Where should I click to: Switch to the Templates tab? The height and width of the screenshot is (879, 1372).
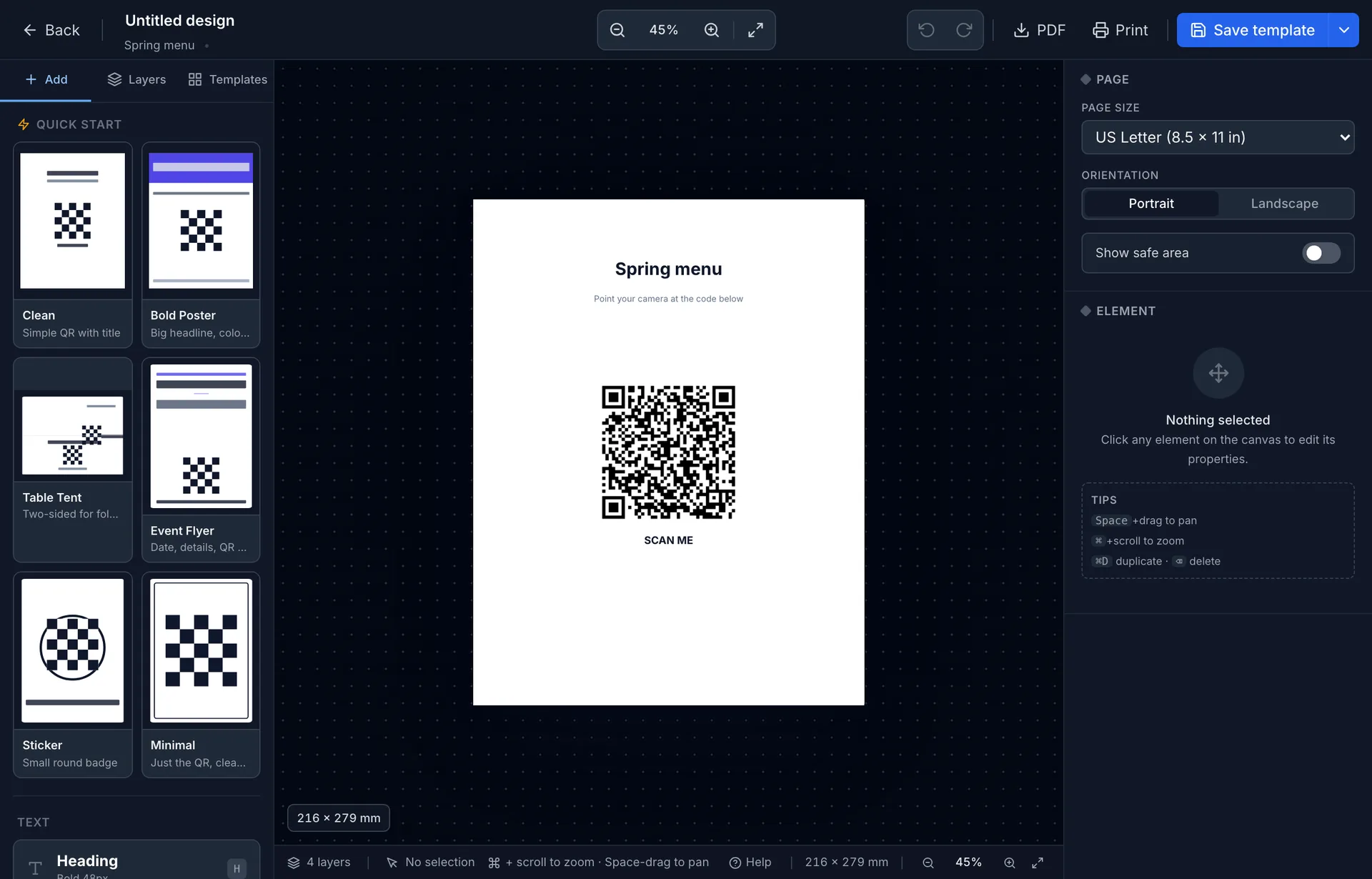(x=227, y=79)
